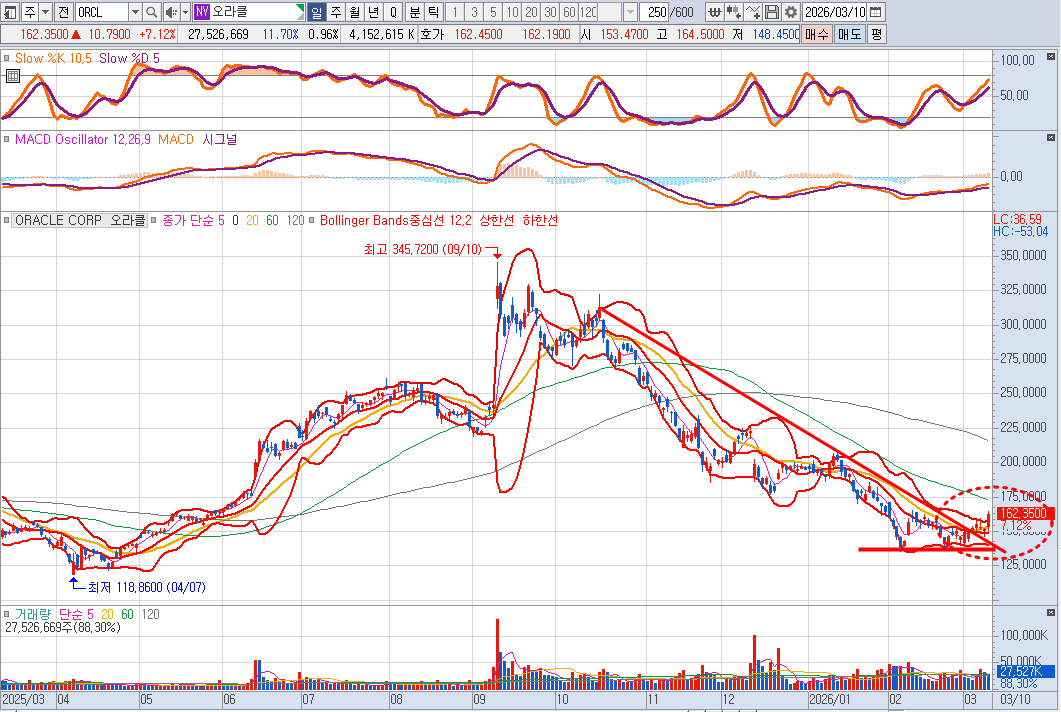The width and height of the screenshot is (1061, 712).
Task: Switch chart to monthly (월) period
Action: click(x=354, y=12)
